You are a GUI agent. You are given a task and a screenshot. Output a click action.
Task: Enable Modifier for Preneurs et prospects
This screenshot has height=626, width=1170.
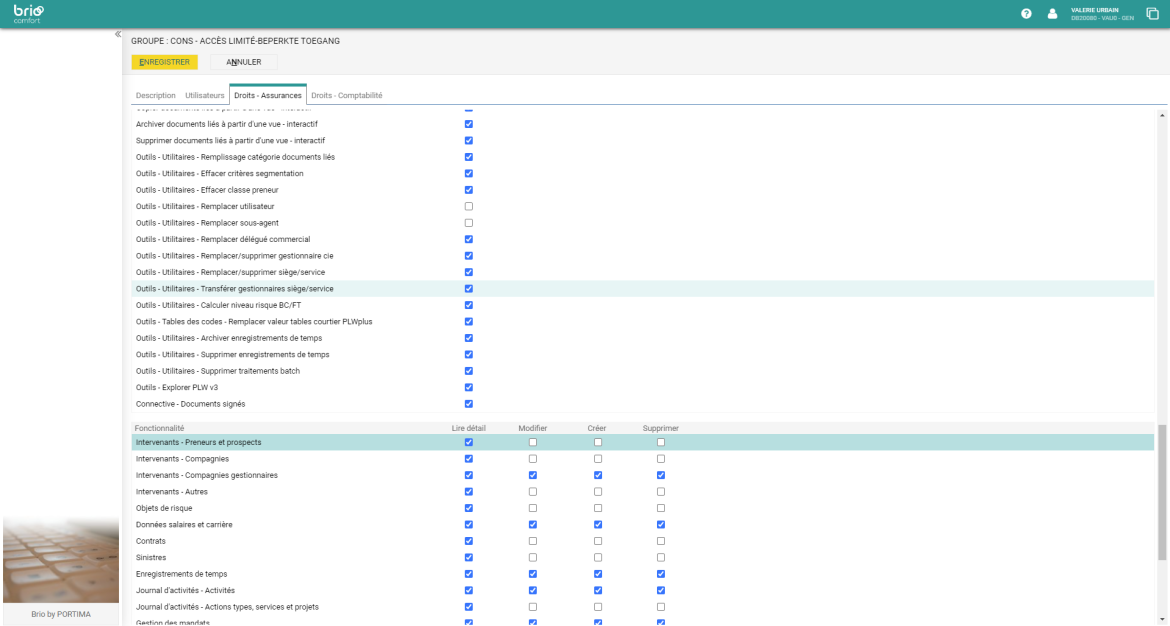[x=533, y=442]
